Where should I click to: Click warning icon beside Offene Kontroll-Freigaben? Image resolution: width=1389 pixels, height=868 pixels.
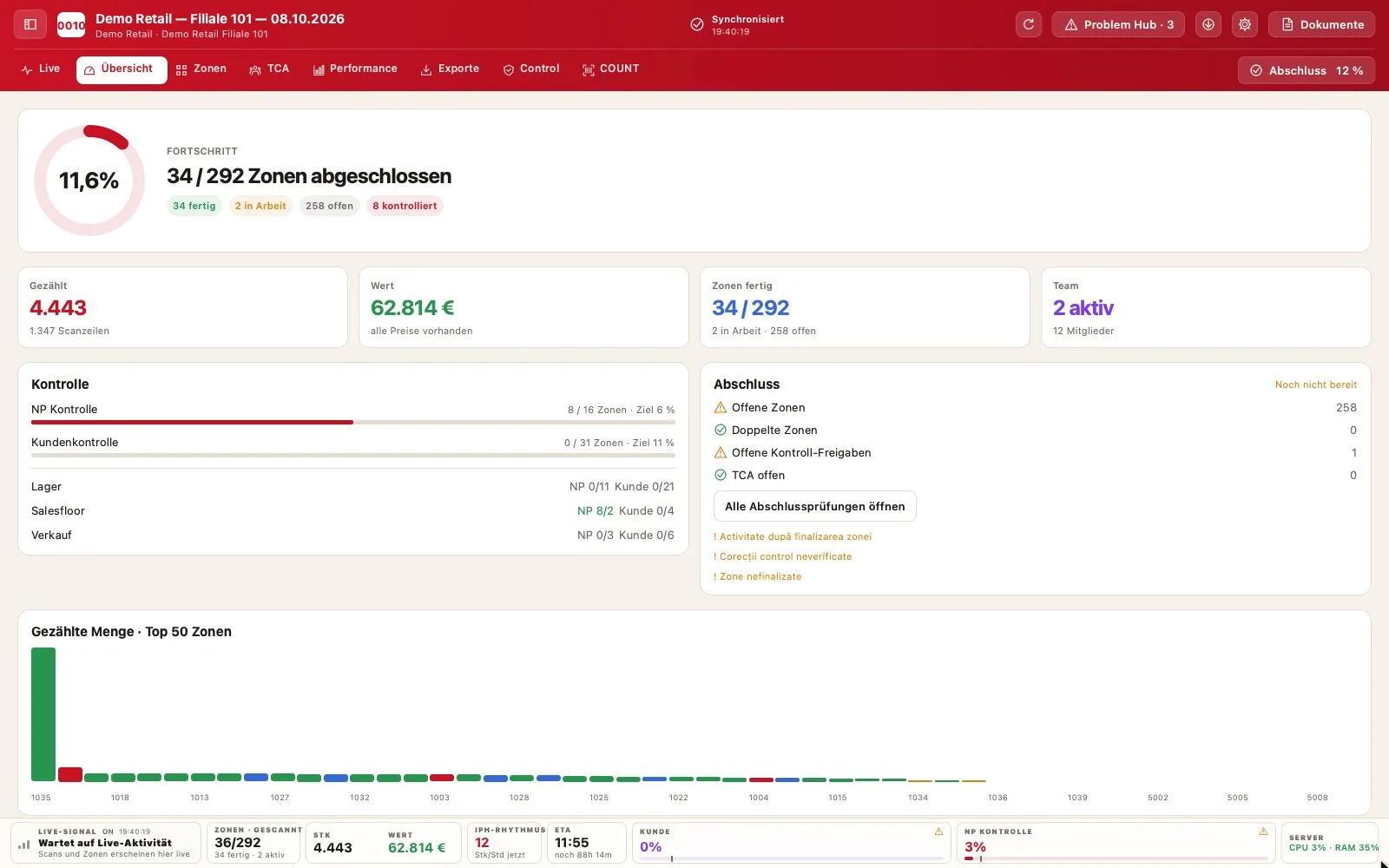[x=721, y=453]
